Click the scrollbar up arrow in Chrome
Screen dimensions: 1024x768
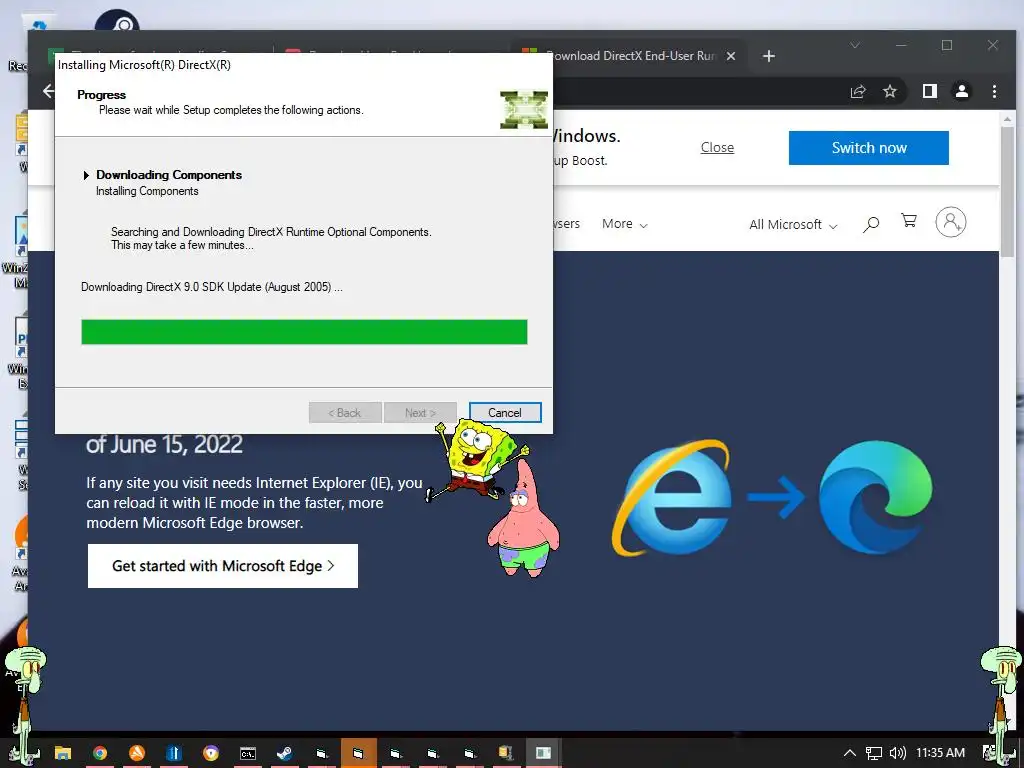1007,119
